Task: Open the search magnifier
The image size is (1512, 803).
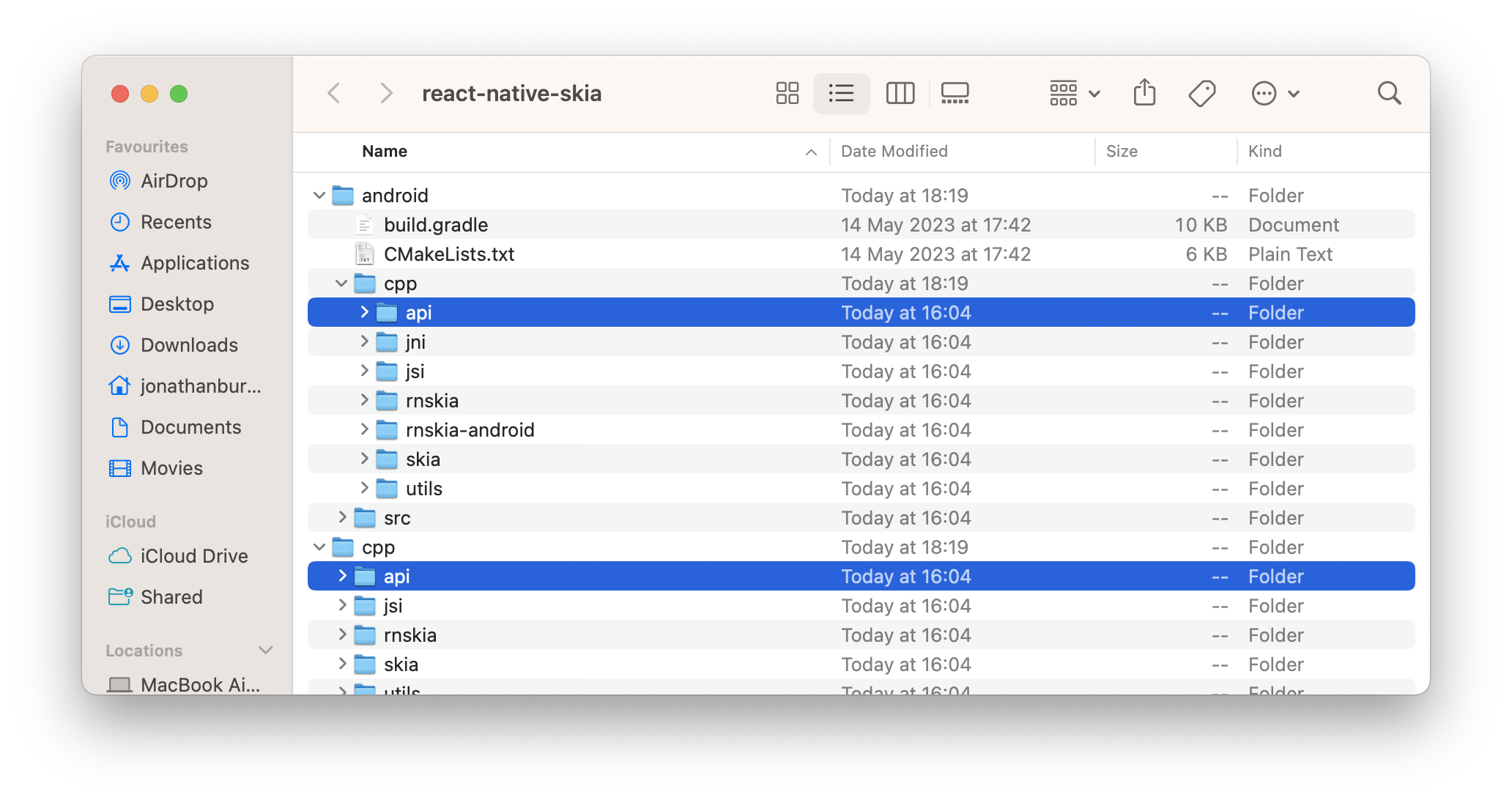Action: (x=1389, y=93)
